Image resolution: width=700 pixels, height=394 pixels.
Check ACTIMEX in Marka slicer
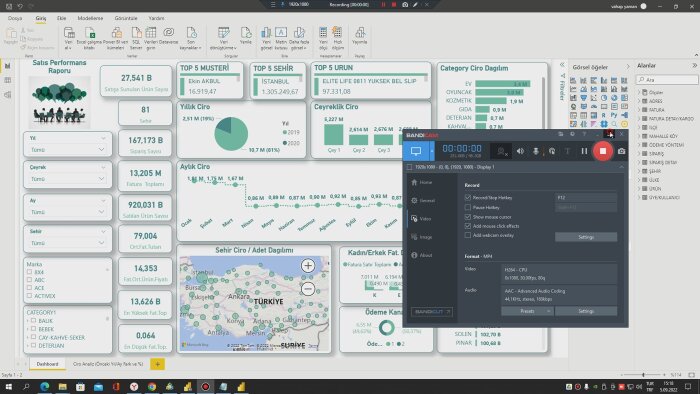29,296
